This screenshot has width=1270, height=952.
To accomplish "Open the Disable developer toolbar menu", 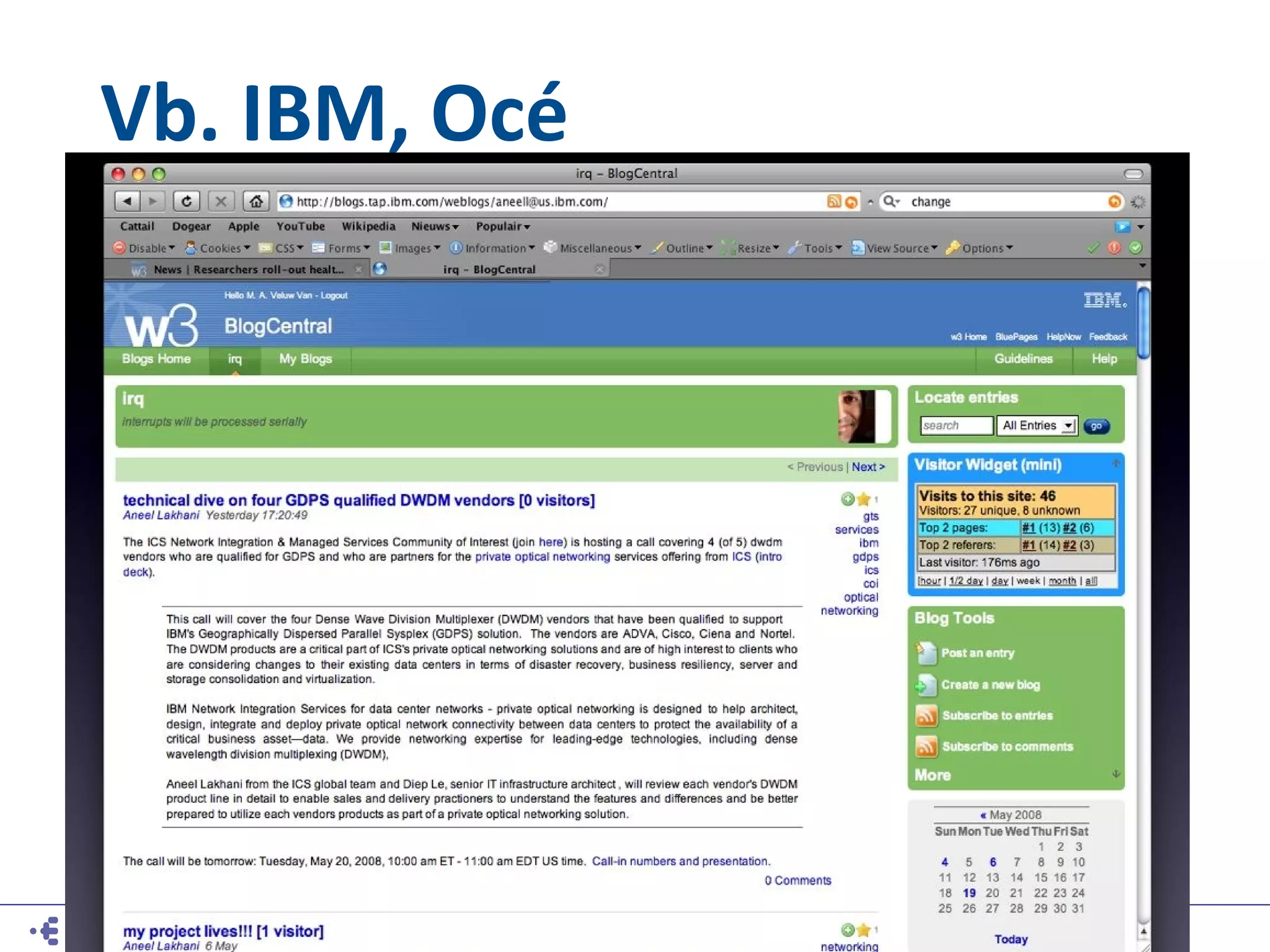I will click(x=144, y=248).
